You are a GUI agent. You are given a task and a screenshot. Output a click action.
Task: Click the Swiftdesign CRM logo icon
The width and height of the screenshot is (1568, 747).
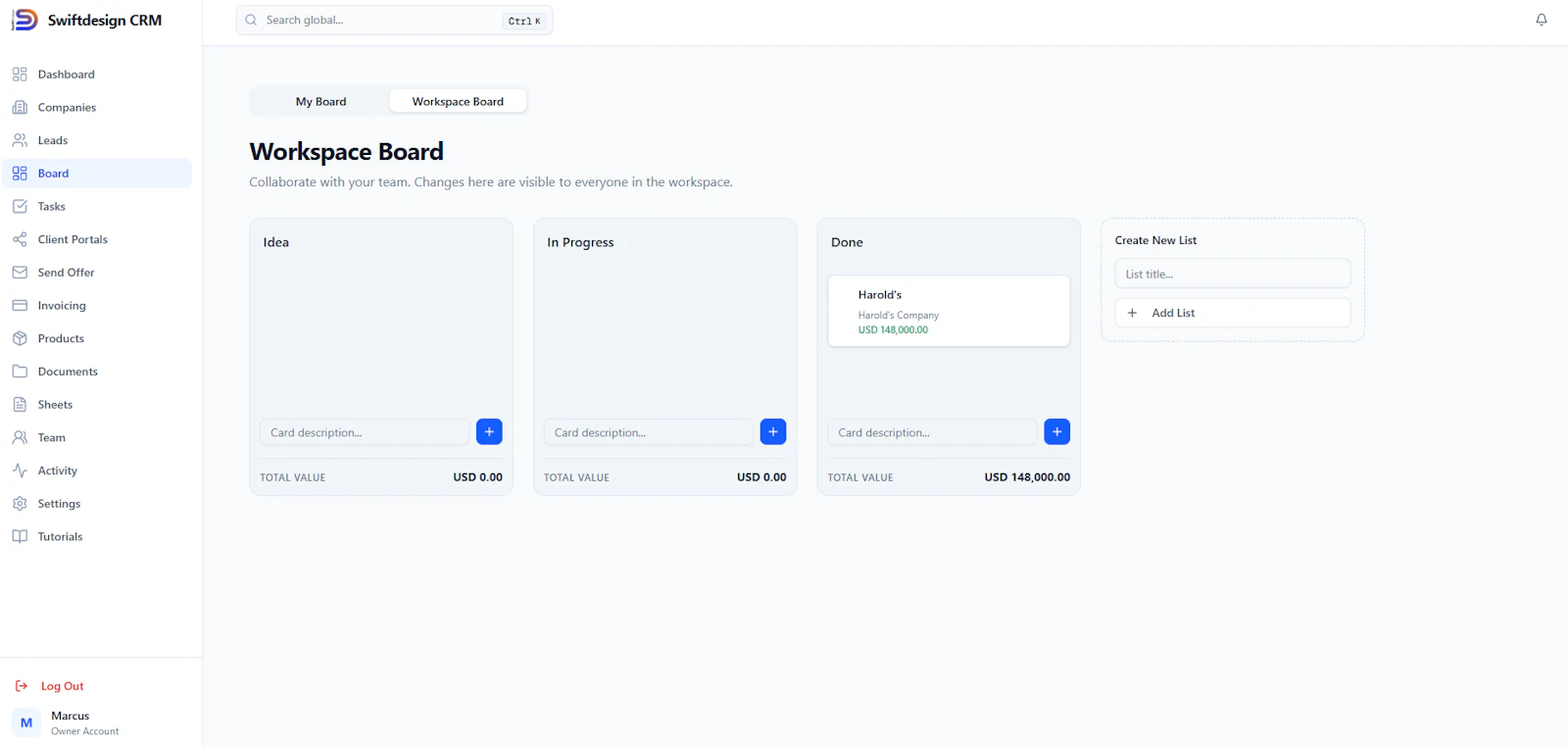pyautogui.click(x=24, y=20)
